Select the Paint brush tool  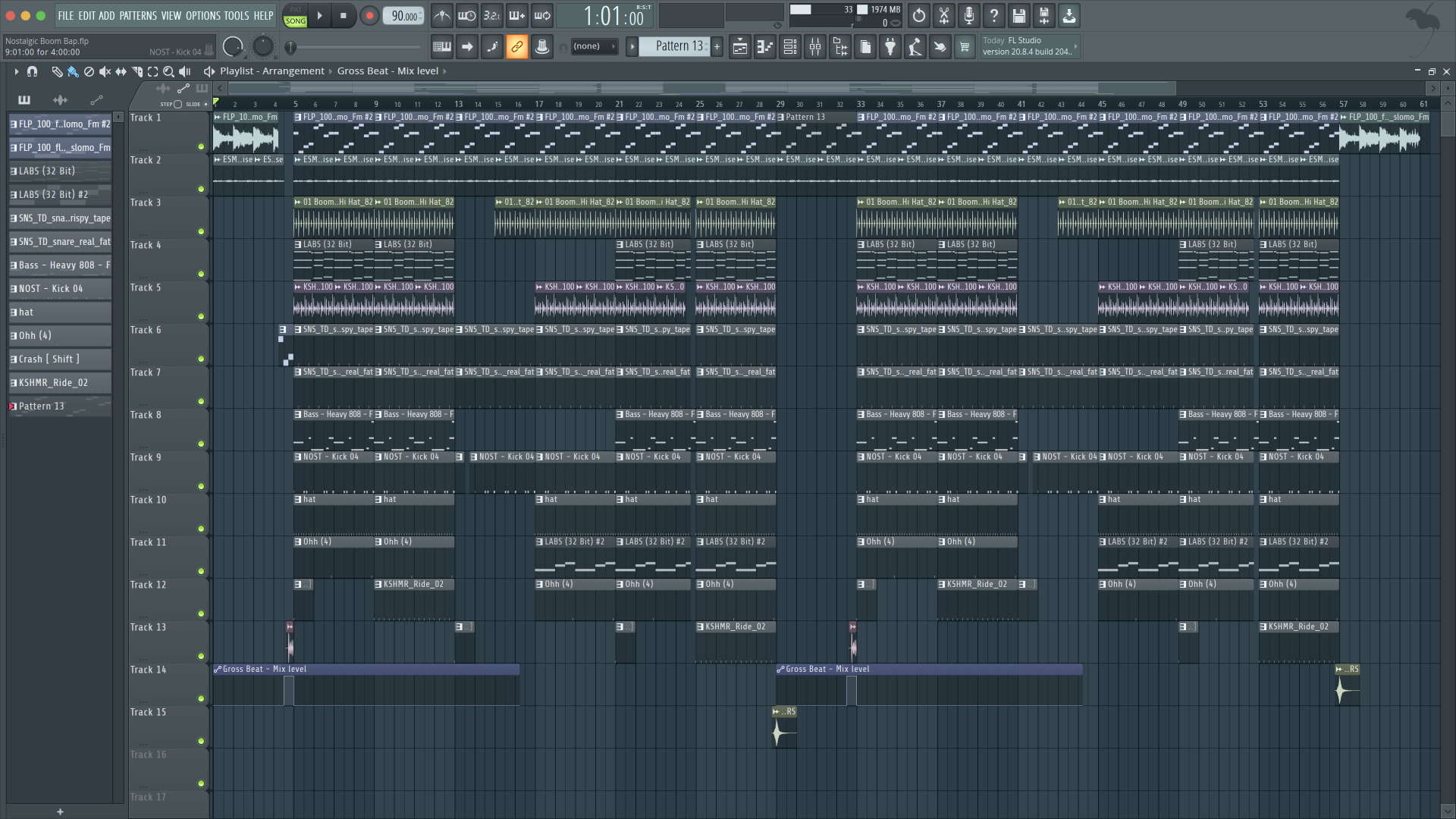coord(73,71)
